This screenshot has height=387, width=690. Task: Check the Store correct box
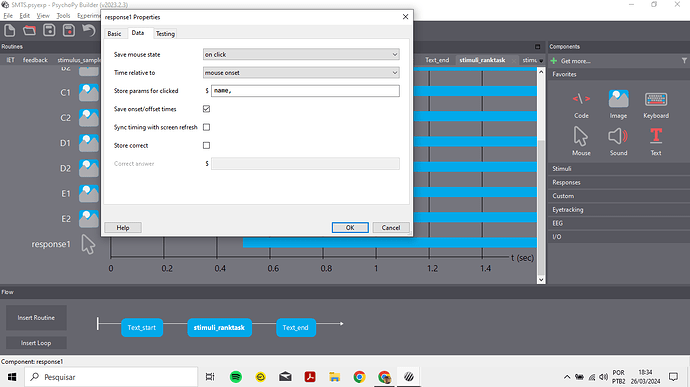(206, 145)
